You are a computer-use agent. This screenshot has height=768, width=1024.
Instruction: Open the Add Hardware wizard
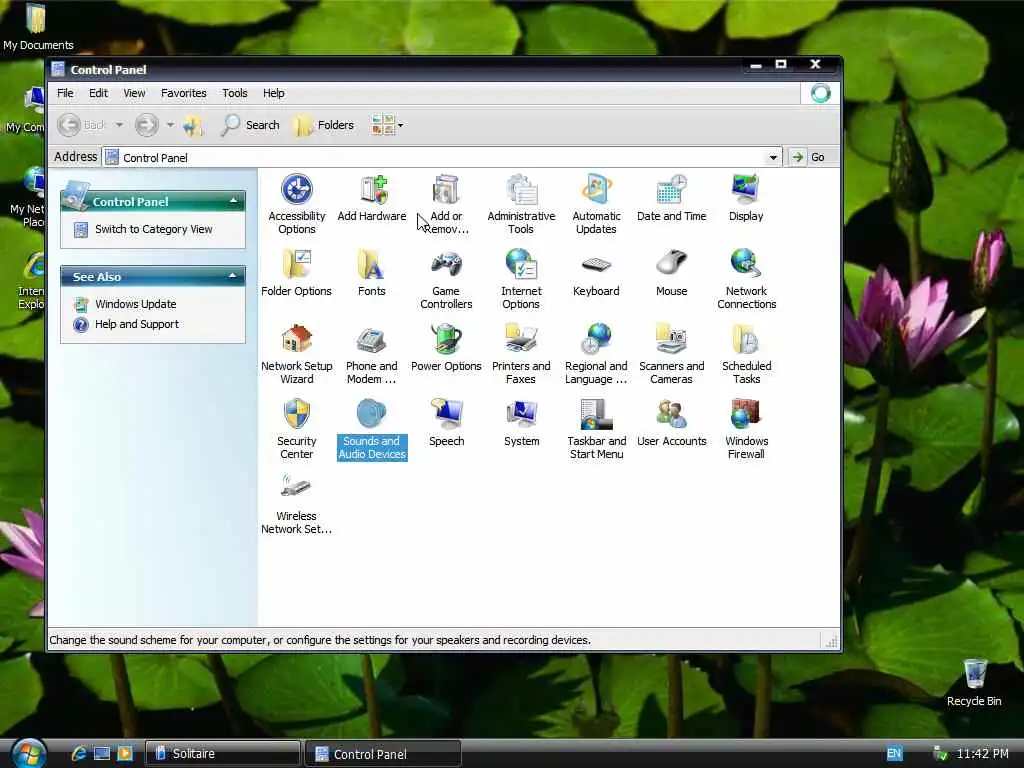pos(372,198)
